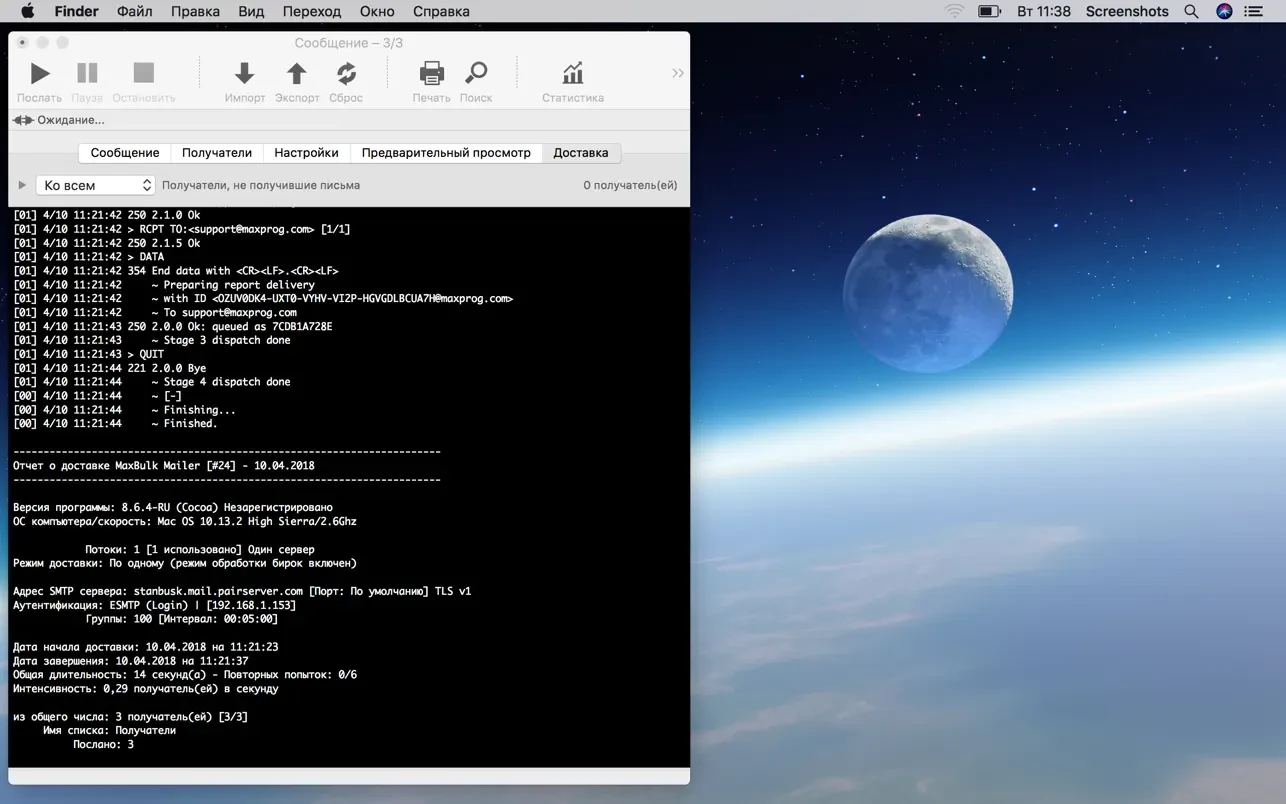Open Spotlight search in the menu bar
Viewport: 1286px width, 804px height.
coord(1191,11)
